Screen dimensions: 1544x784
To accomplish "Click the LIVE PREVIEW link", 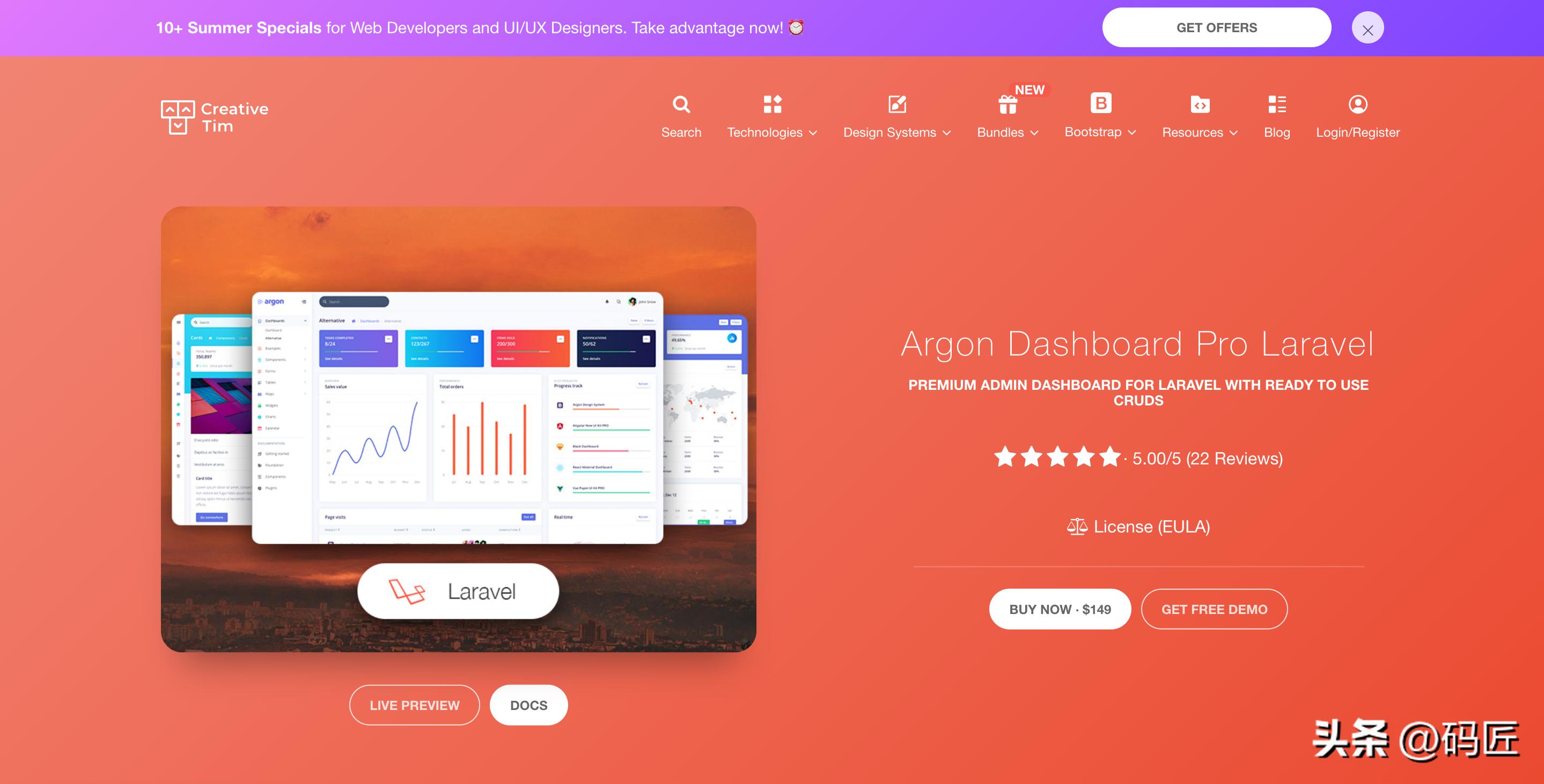I will (x=414, y=705).
